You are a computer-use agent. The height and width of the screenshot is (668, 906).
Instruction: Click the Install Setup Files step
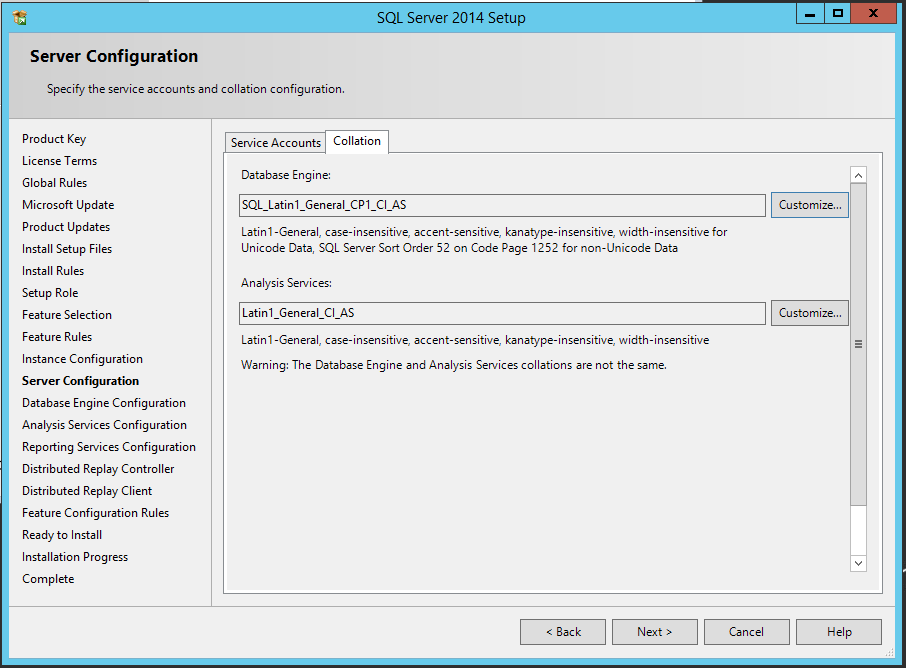click(x=67, y=248)
